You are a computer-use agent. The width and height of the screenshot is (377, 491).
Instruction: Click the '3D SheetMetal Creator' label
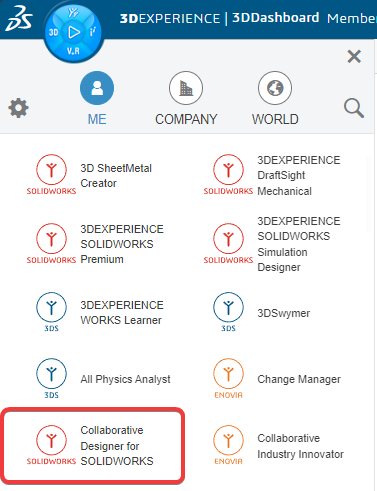[116, 176]
